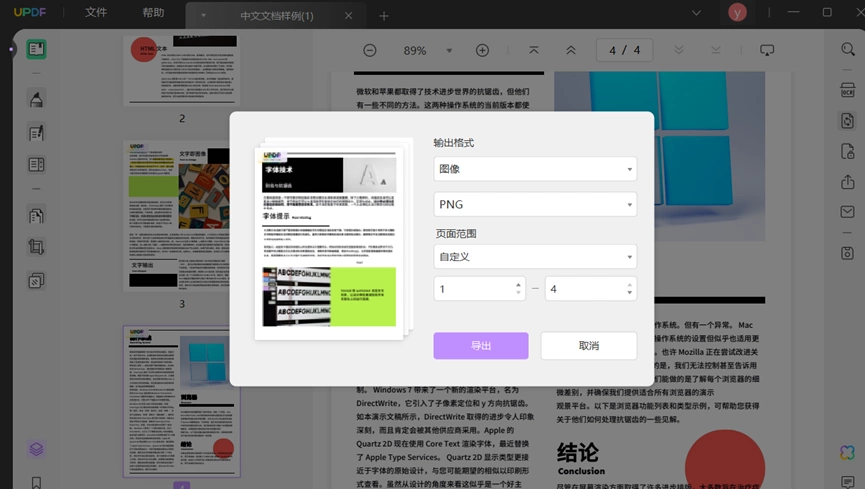This screenshot has width=865, height=489.
Task: Click the Search magnifier icon
Action: click(x=847, y=50)
